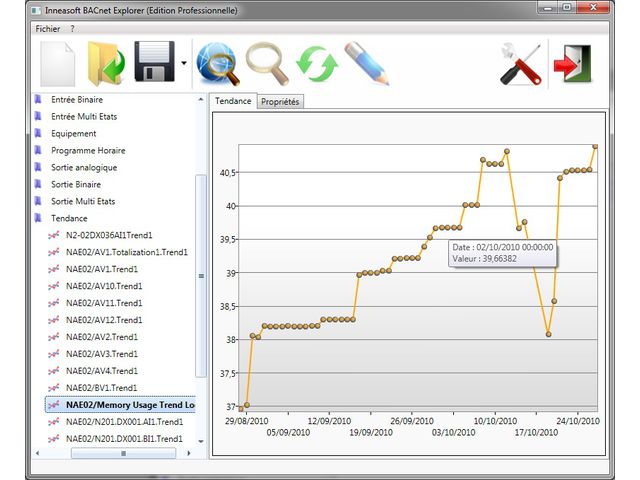Click the tree's vertical scrollbar down arrow

click(x=201, y=440)
